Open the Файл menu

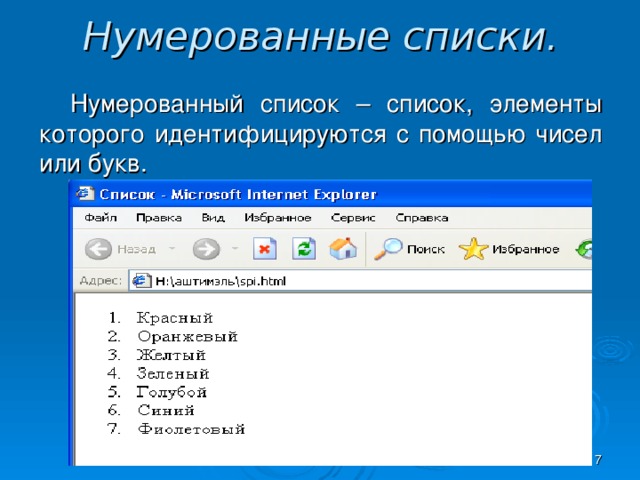tap(100, 218)
